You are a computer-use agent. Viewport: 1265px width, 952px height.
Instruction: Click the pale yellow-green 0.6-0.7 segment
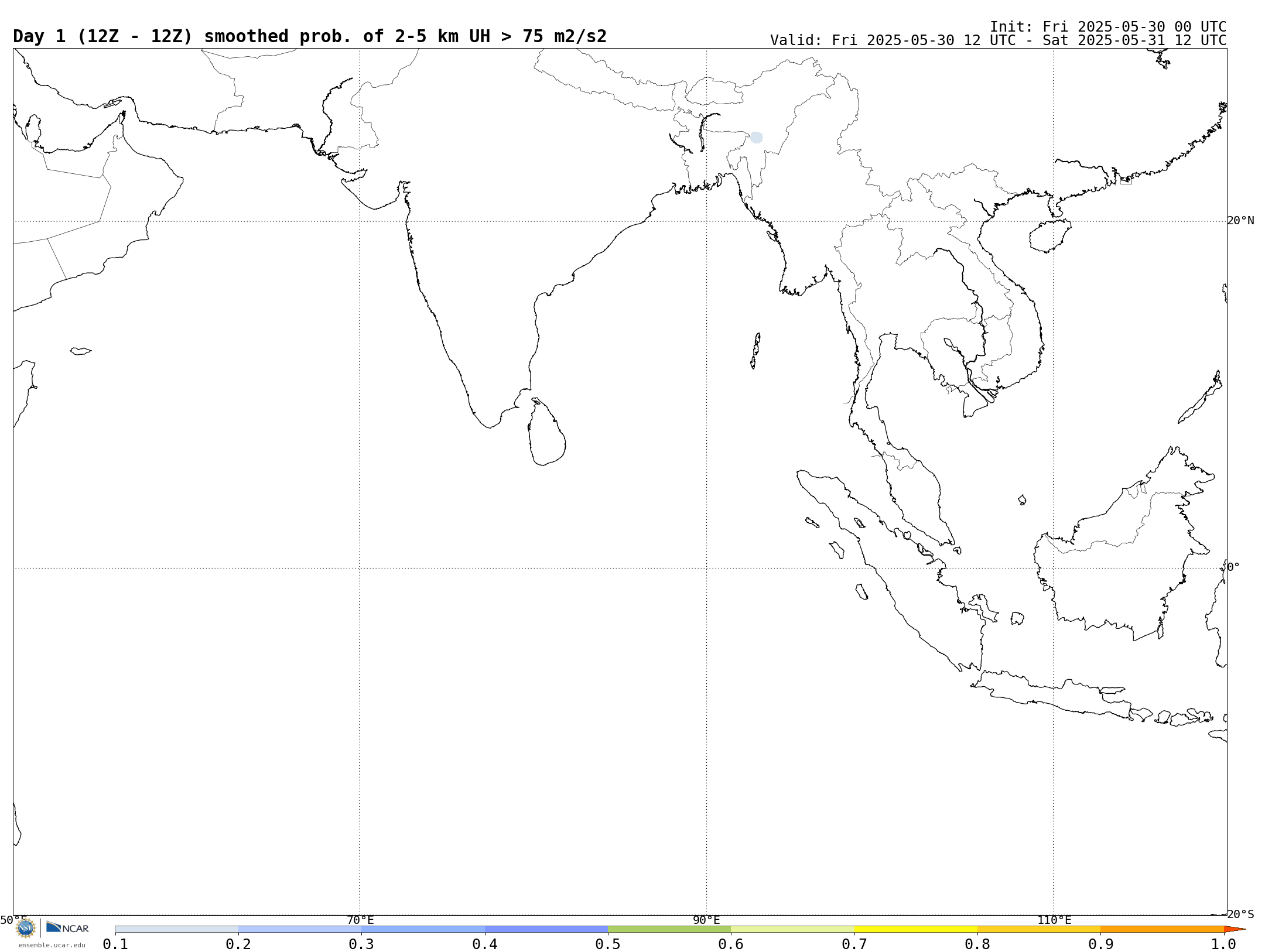point(792,929)
